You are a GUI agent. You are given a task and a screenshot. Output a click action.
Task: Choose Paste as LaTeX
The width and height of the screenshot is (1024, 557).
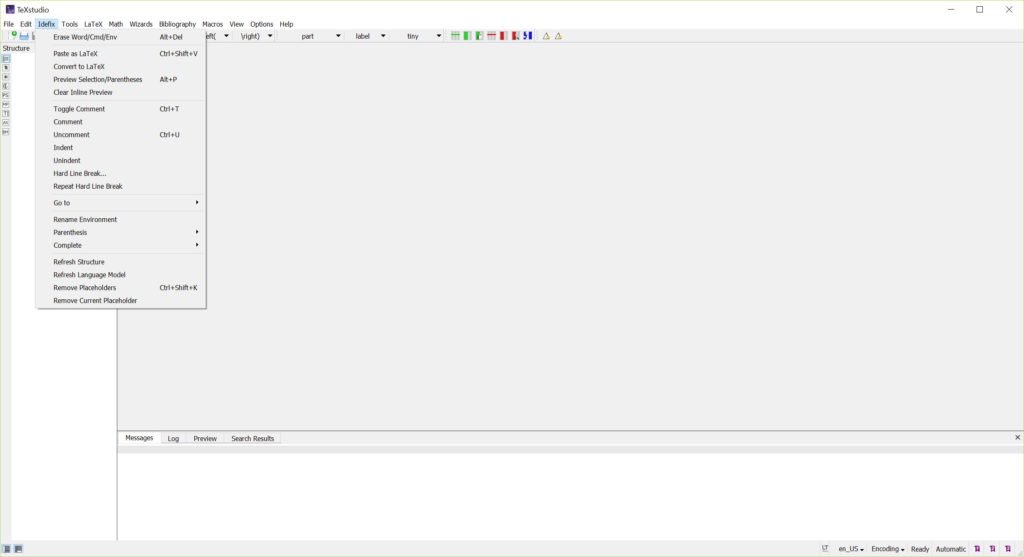pos(121,54)
